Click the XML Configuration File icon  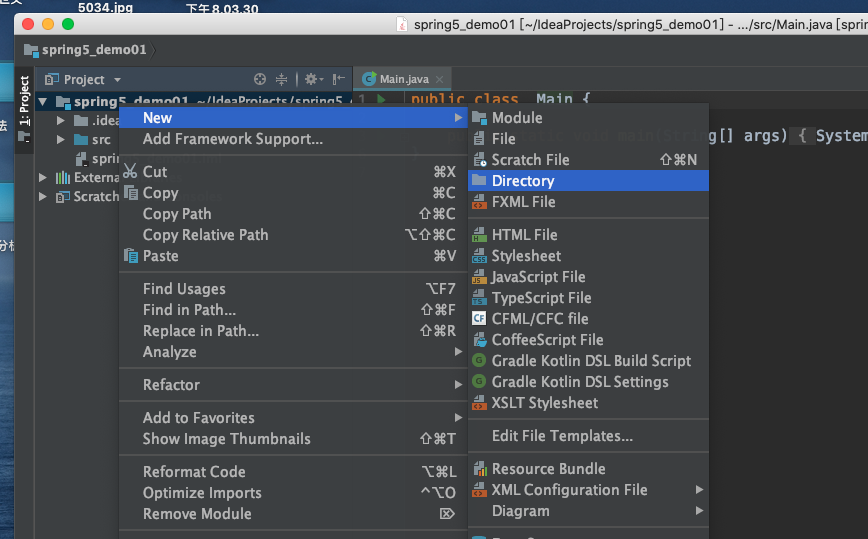point(479,490)
